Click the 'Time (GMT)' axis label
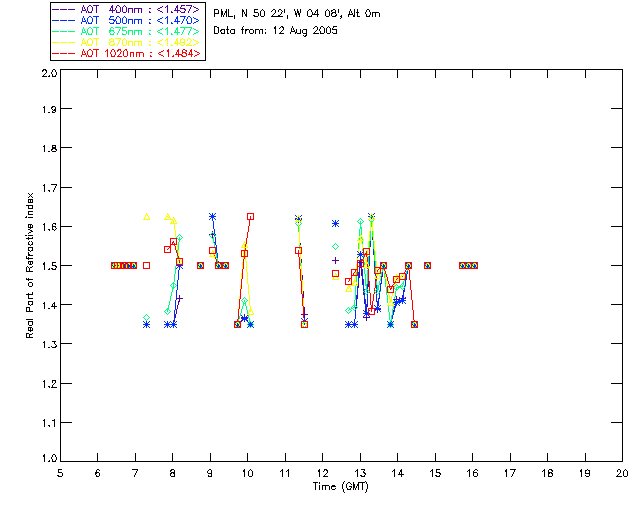This screenshot has height=512, width=640. click(x=340, y=487)
